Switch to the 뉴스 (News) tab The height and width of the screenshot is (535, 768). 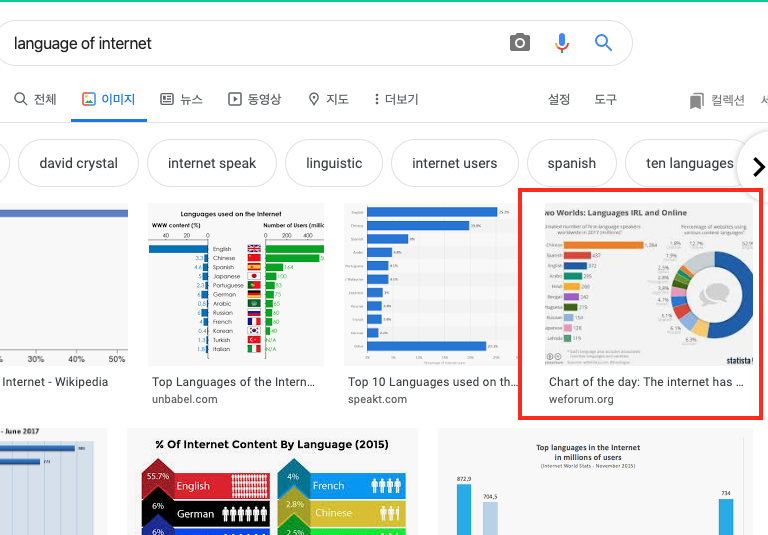tap(181, 99)
